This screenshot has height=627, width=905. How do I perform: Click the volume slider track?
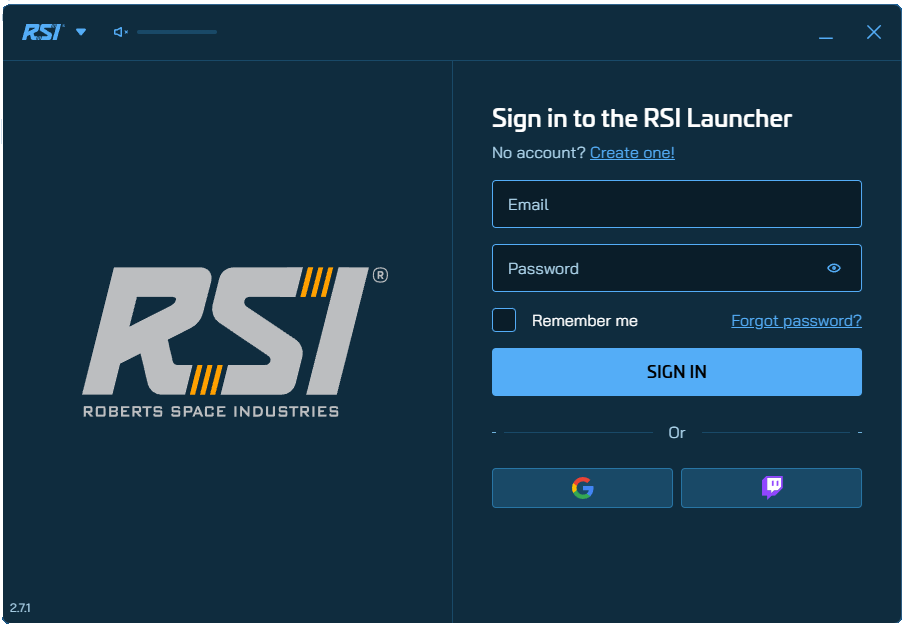177,32
